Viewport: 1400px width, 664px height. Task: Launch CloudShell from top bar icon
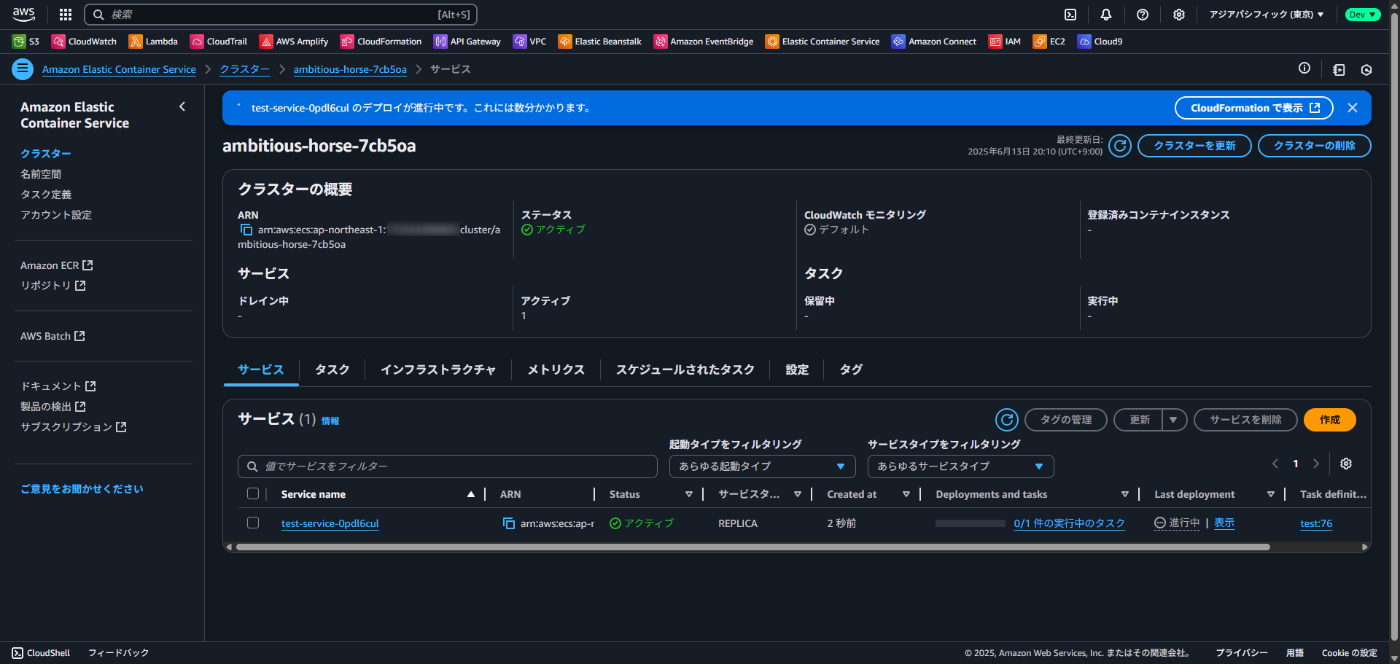click(1070, 15)
